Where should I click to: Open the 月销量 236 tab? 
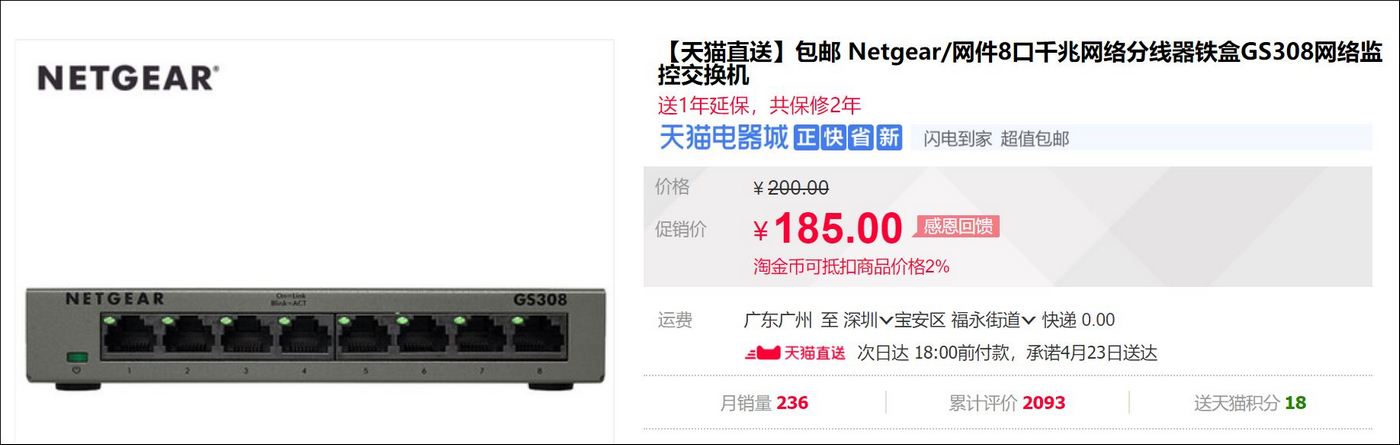click(764, 403)
